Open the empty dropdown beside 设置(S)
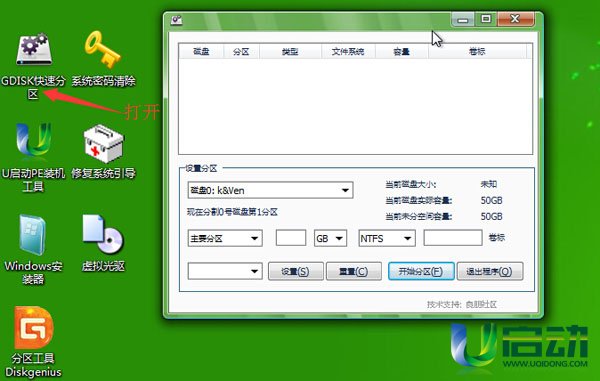Viewport: 600px width, 381px height. tap(225, 271)
